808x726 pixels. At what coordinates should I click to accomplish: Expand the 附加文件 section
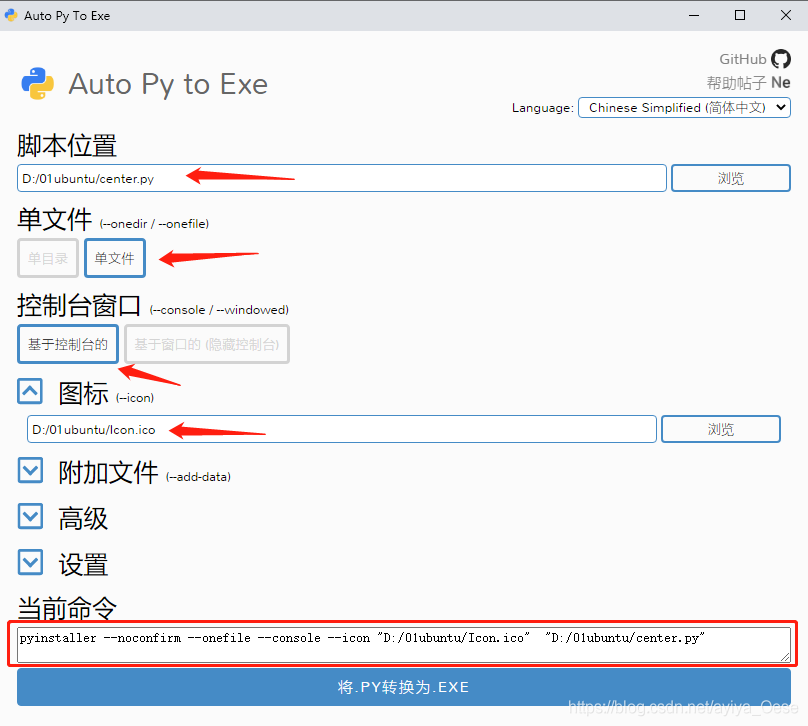pos(31,470)
